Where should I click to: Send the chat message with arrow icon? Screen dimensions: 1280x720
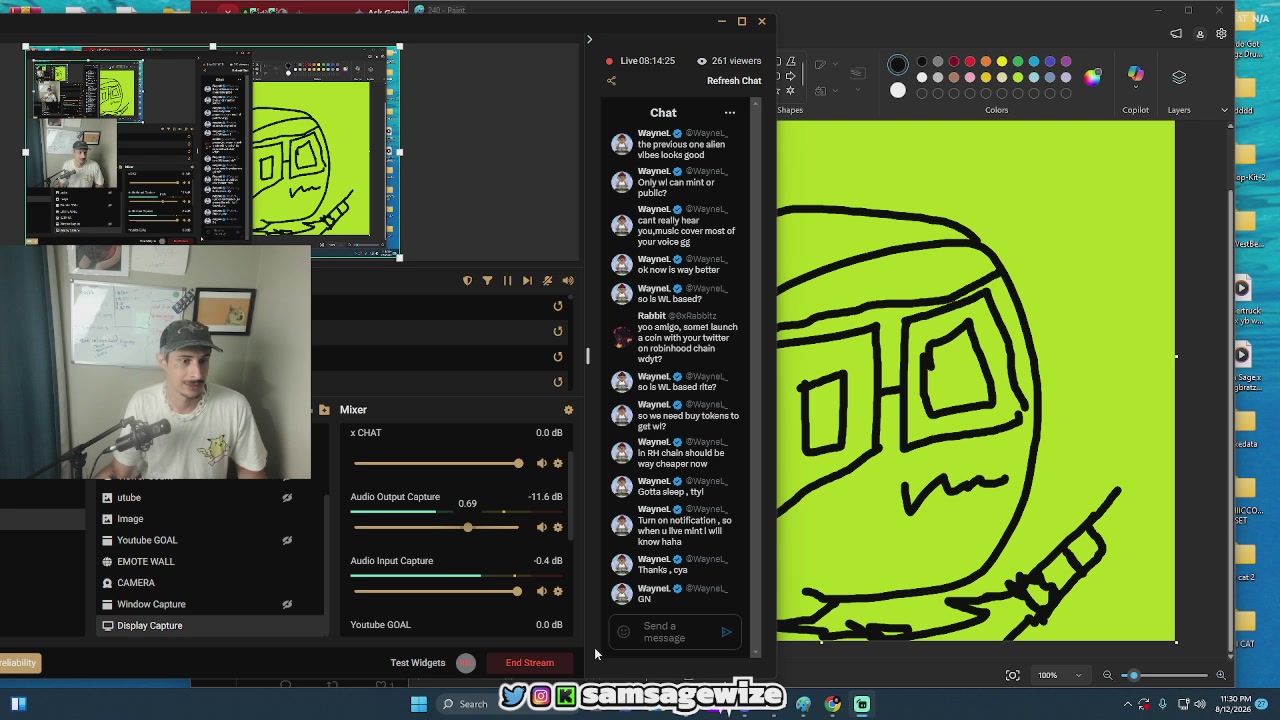727,632
